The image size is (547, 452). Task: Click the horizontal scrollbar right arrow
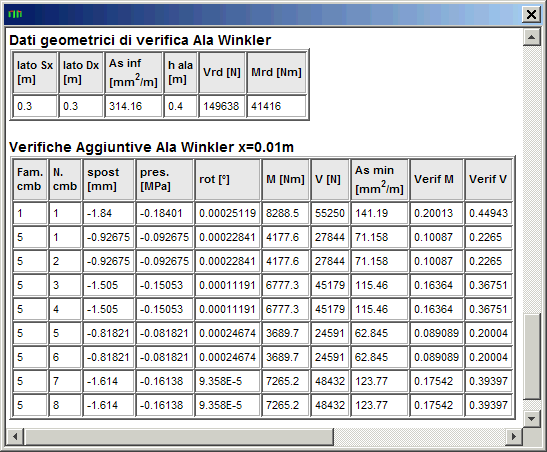point(514,436)
